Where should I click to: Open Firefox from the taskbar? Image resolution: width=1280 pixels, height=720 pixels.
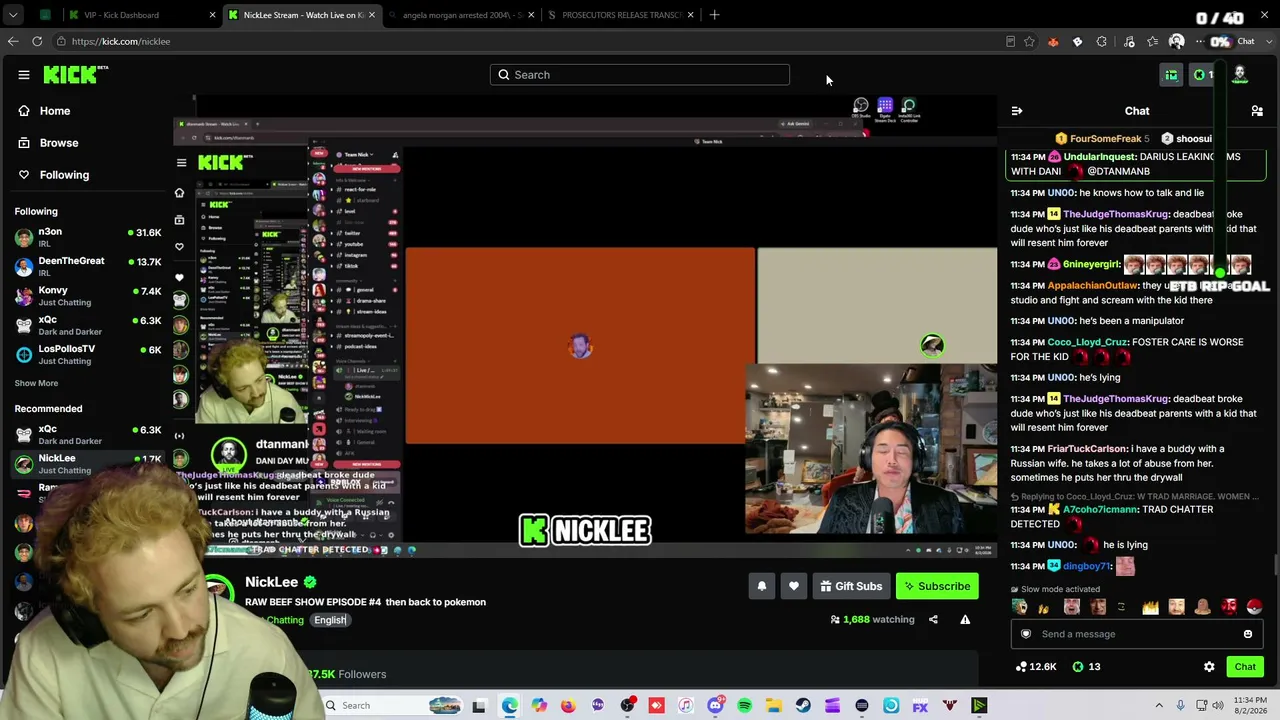[x=568, y=706]
